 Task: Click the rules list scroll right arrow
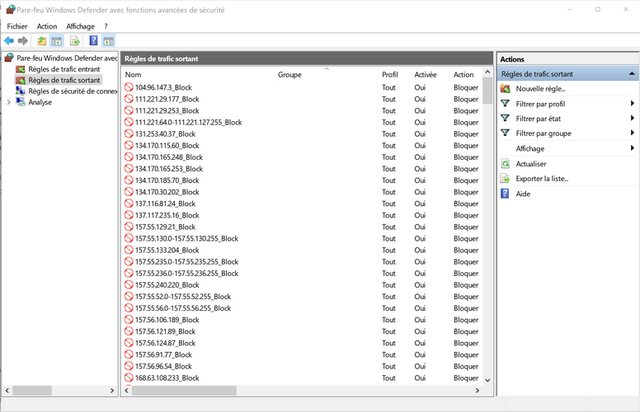tap(477, 390)
